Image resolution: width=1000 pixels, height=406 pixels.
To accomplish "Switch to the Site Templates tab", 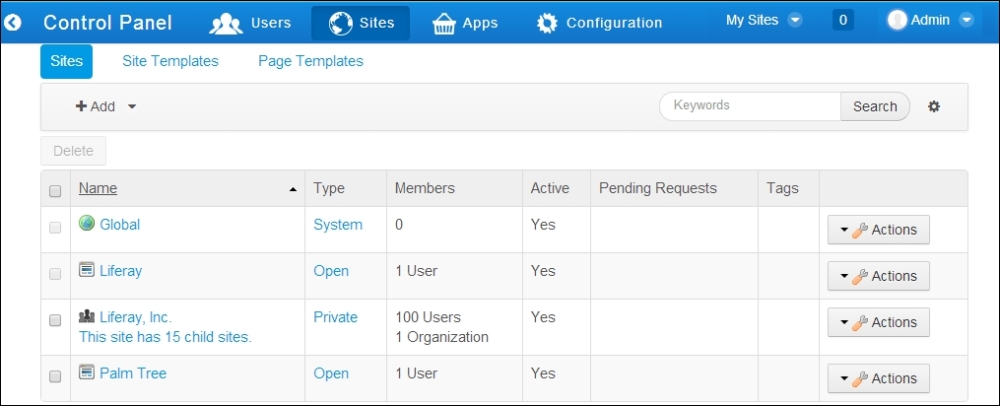I will pyautogui.click(x=170, y=61).
